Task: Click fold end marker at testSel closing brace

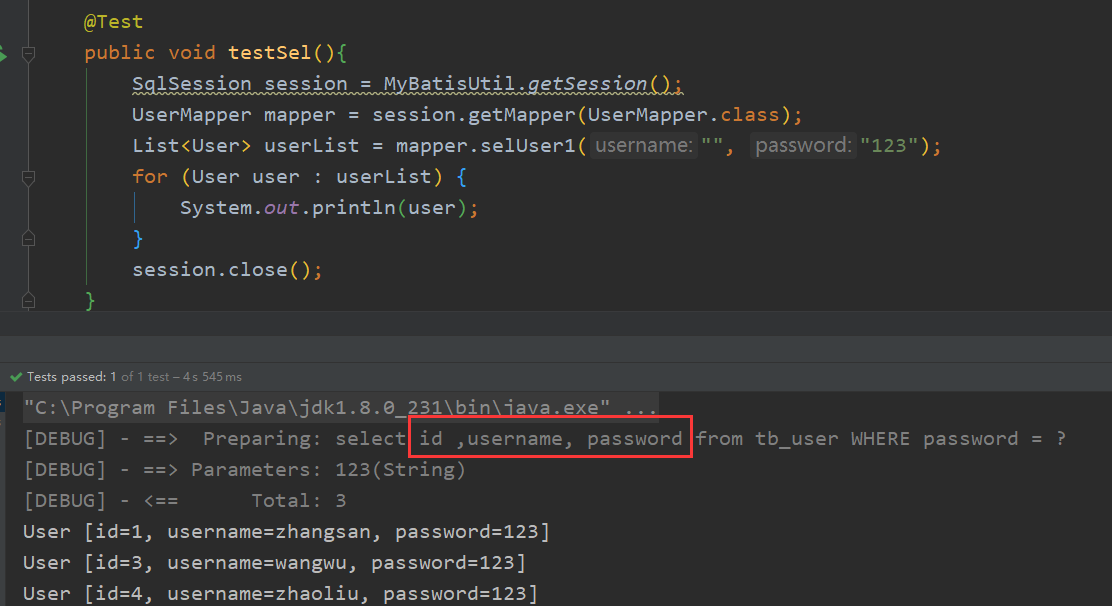Action: (28, 301)
